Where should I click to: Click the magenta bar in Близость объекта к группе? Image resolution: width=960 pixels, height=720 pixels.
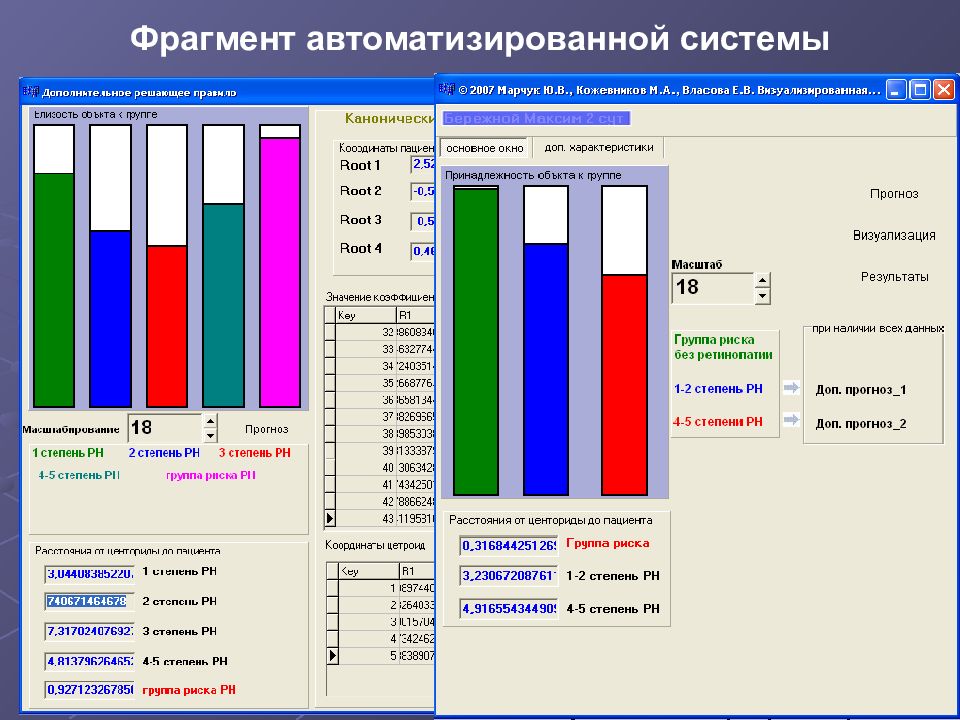point(280,272)
